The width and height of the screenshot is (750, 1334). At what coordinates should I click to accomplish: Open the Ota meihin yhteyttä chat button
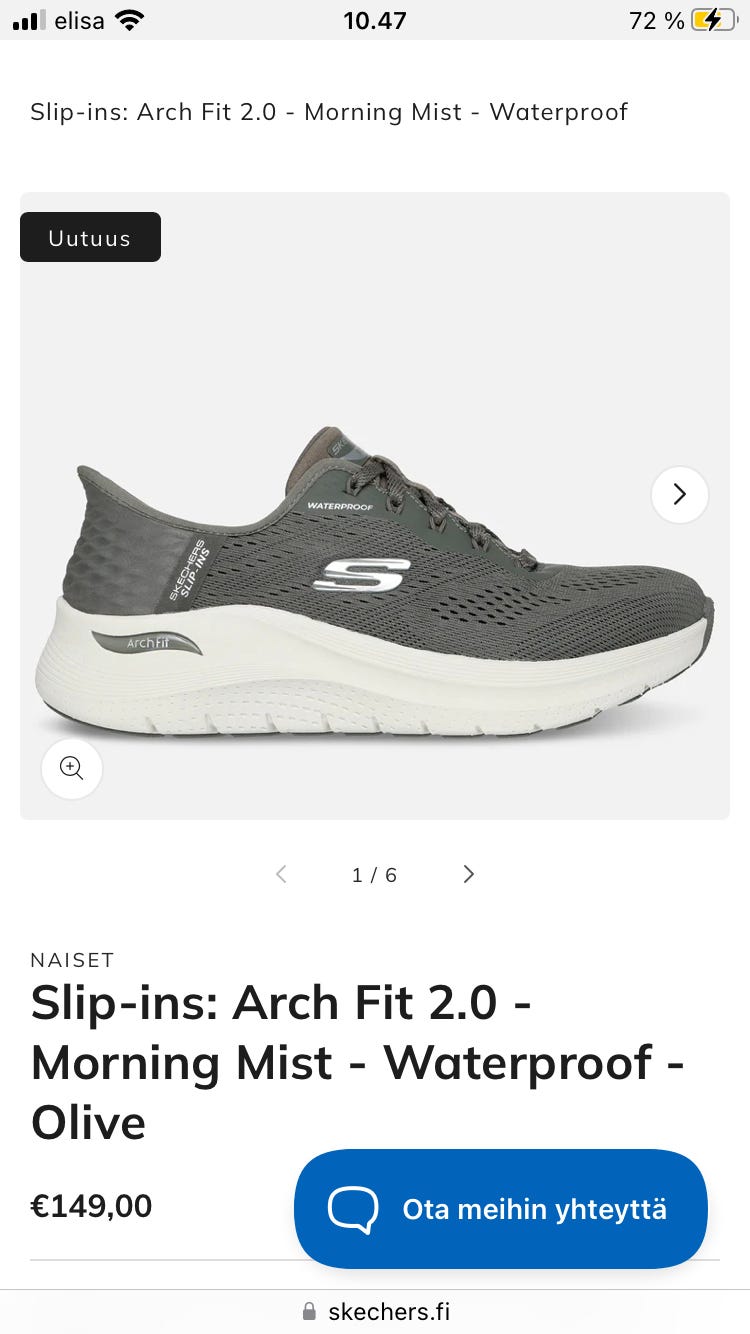tap(501, 1209)
